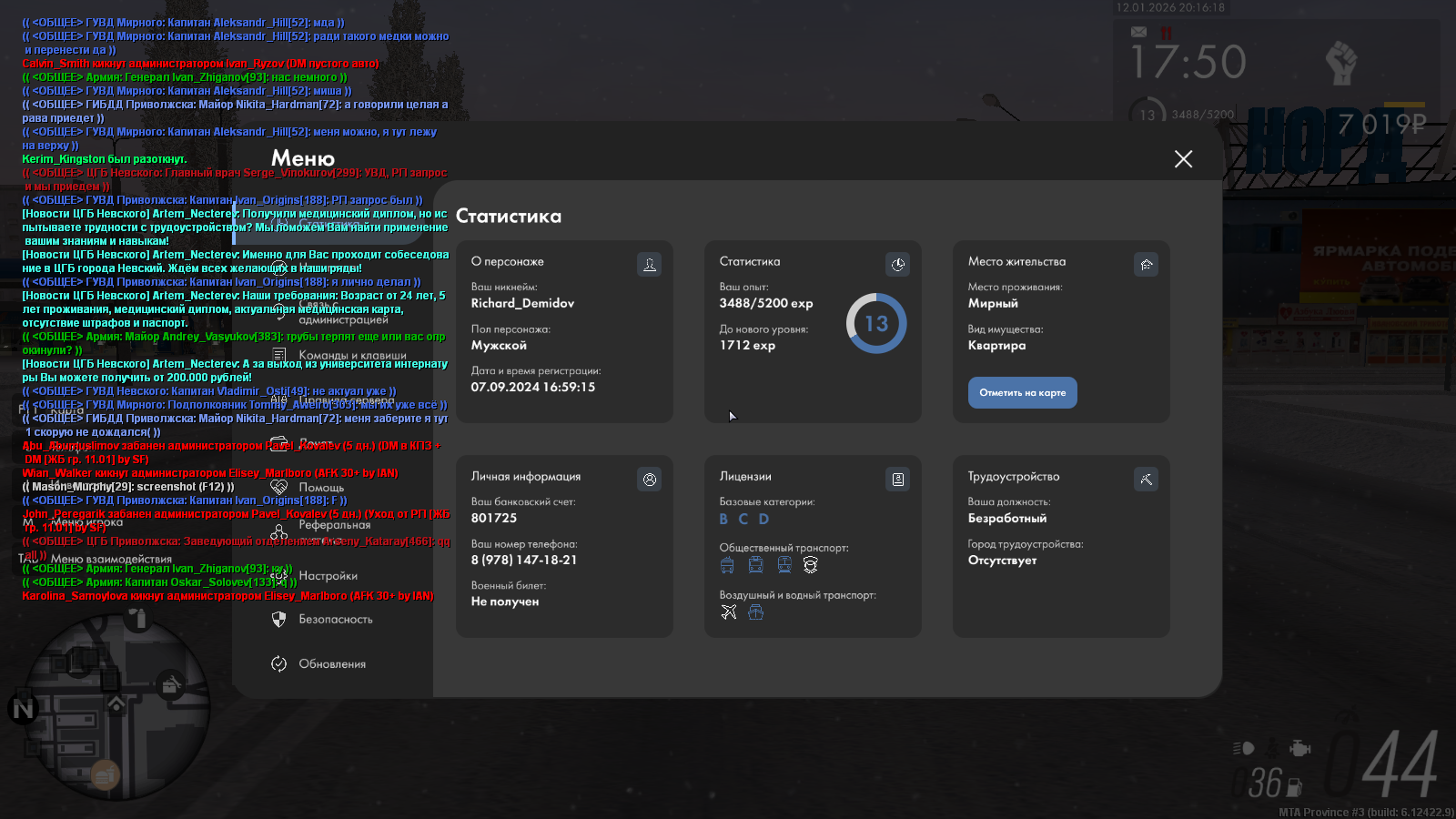The image size is (1456, 819).
Task: Click the train license icon
Action: point(784,565)
